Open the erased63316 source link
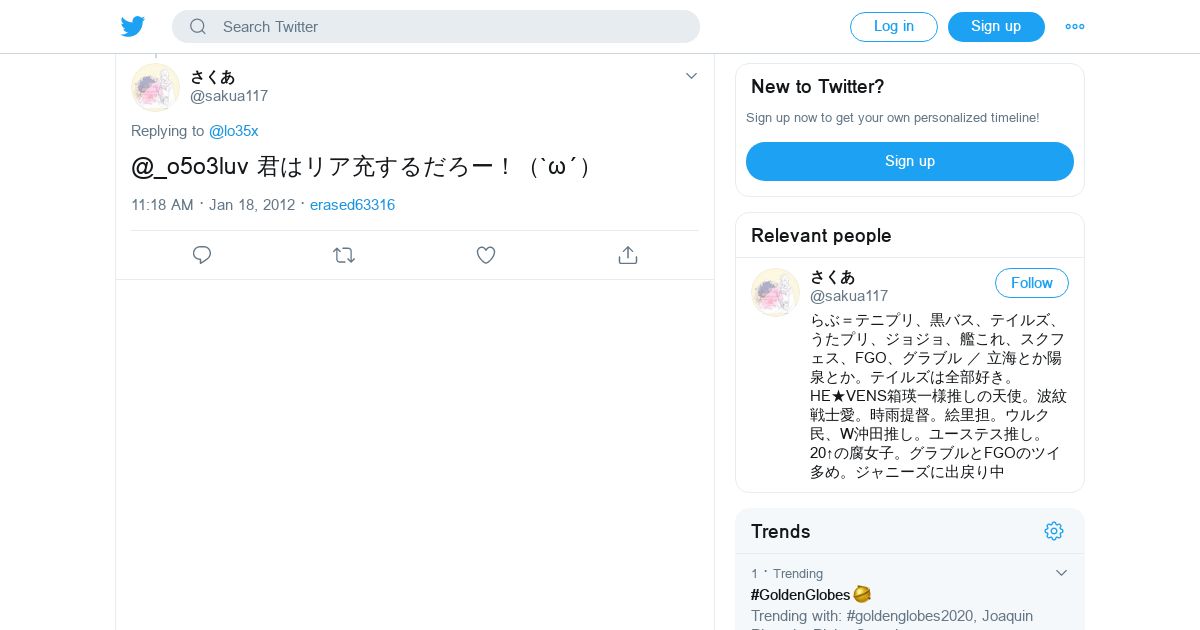The width and height of the screenshot is (1200, 630). 352,205
